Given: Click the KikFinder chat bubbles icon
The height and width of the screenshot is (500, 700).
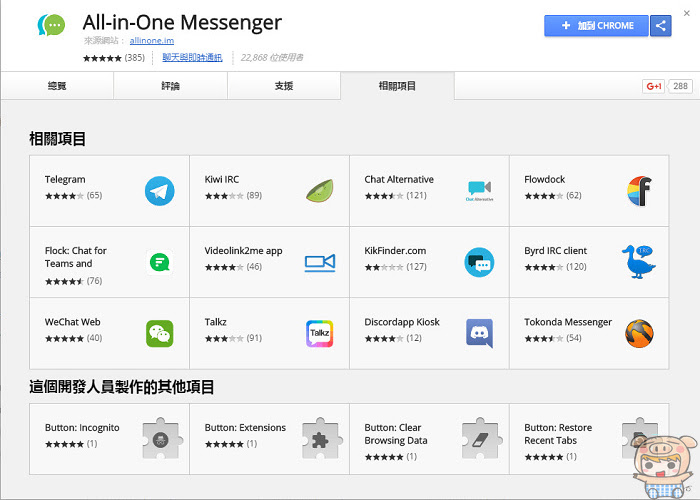Looking at the screenshot, I should tap(479, 262).
